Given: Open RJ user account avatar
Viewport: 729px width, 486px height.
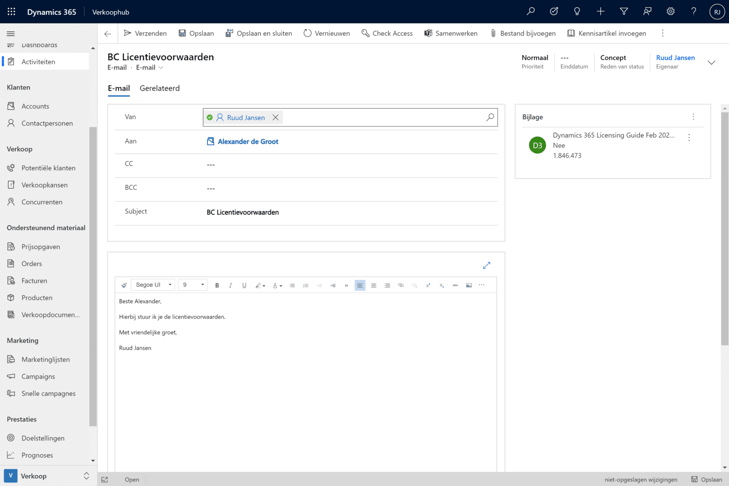Looking at the screenshot, I should [x=717, y=12].
